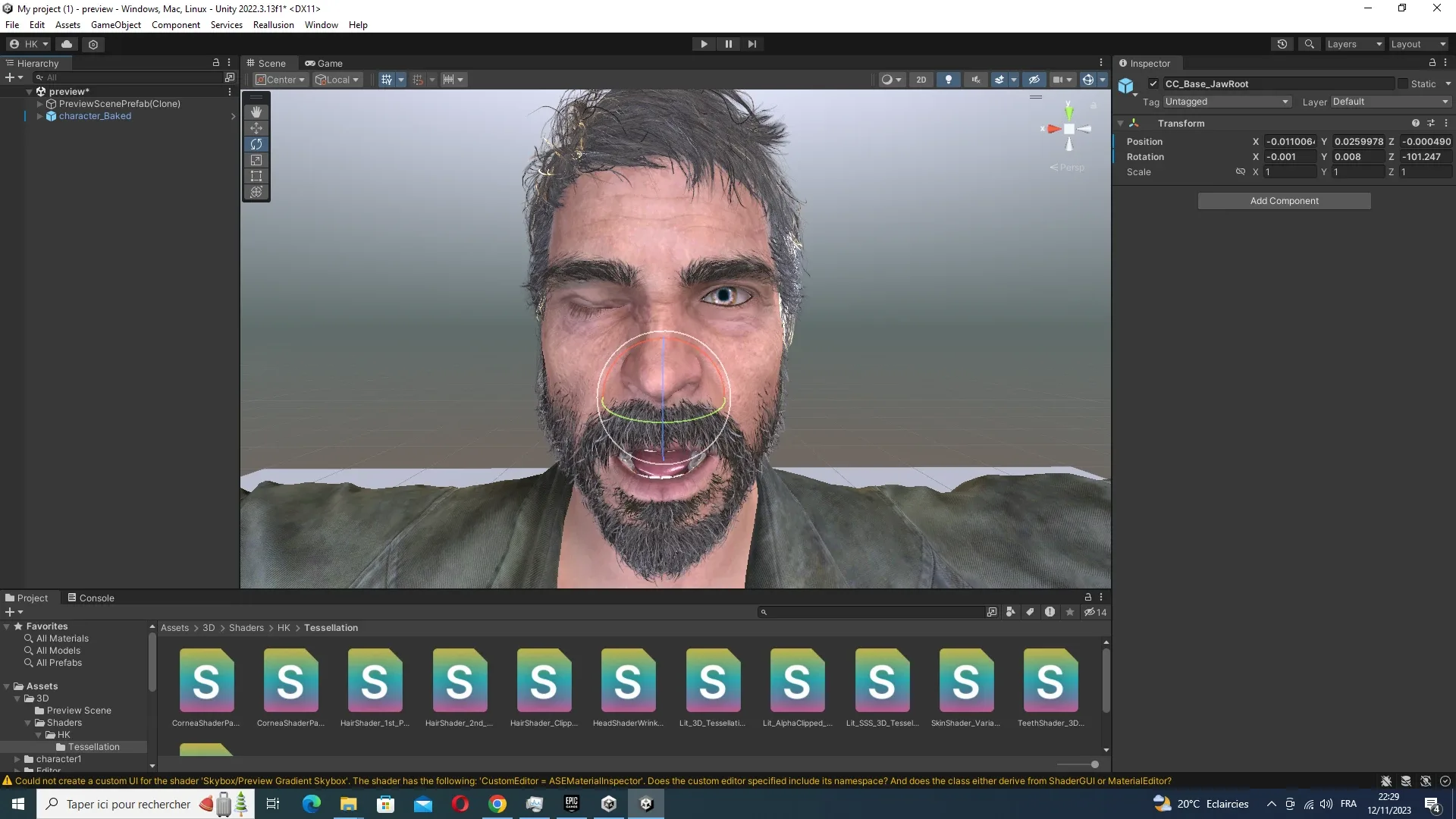
Task: Toggle 2D view mode in Scene
Action: (921, 80)
